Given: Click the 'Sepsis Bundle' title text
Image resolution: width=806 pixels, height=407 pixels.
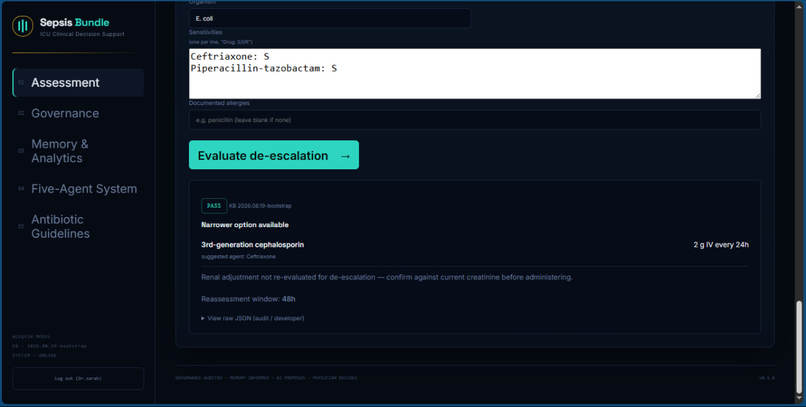Looking at the screenshot, I should [x=75, y=22].
